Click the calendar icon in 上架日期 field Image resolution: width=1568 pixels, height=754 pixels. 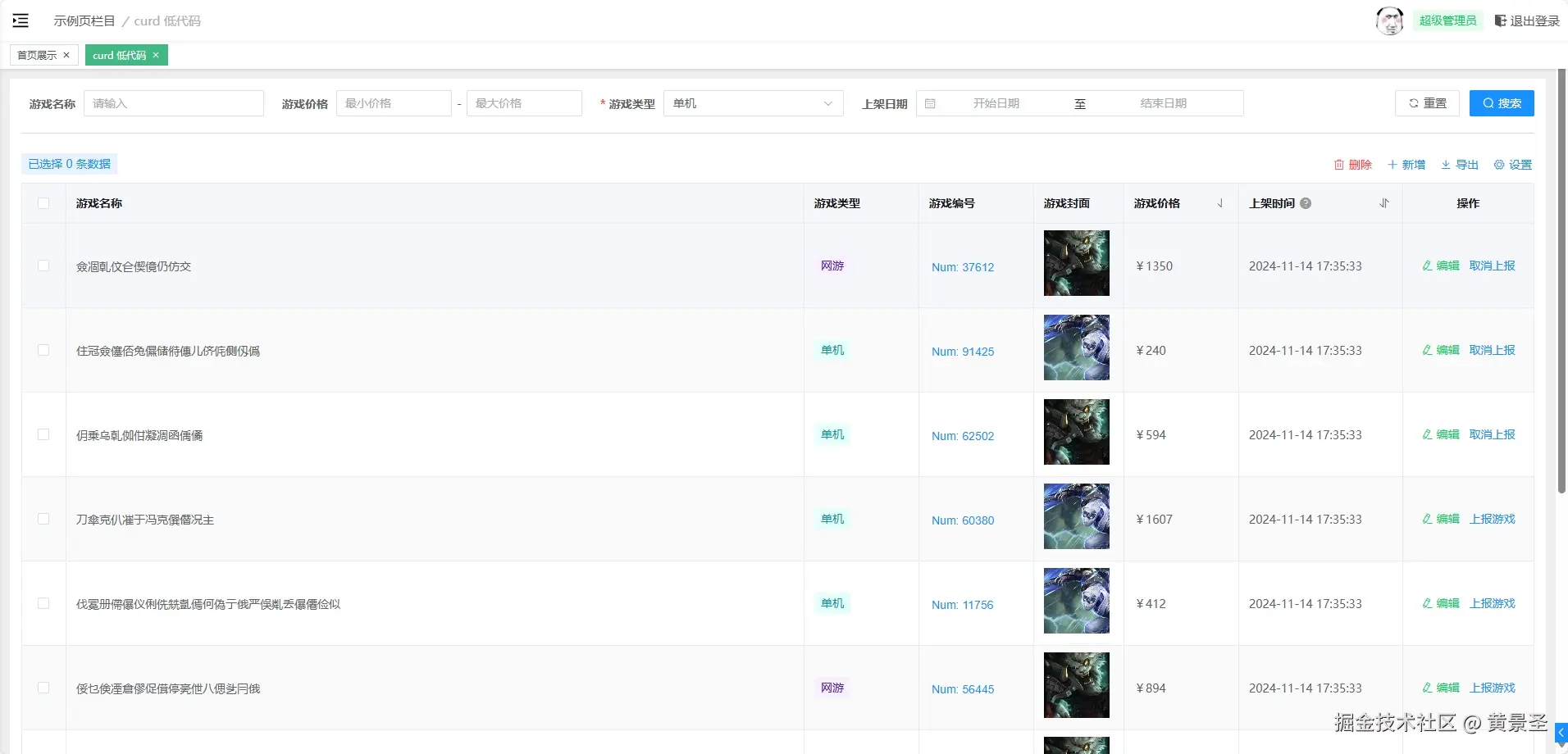coord(930,103)
